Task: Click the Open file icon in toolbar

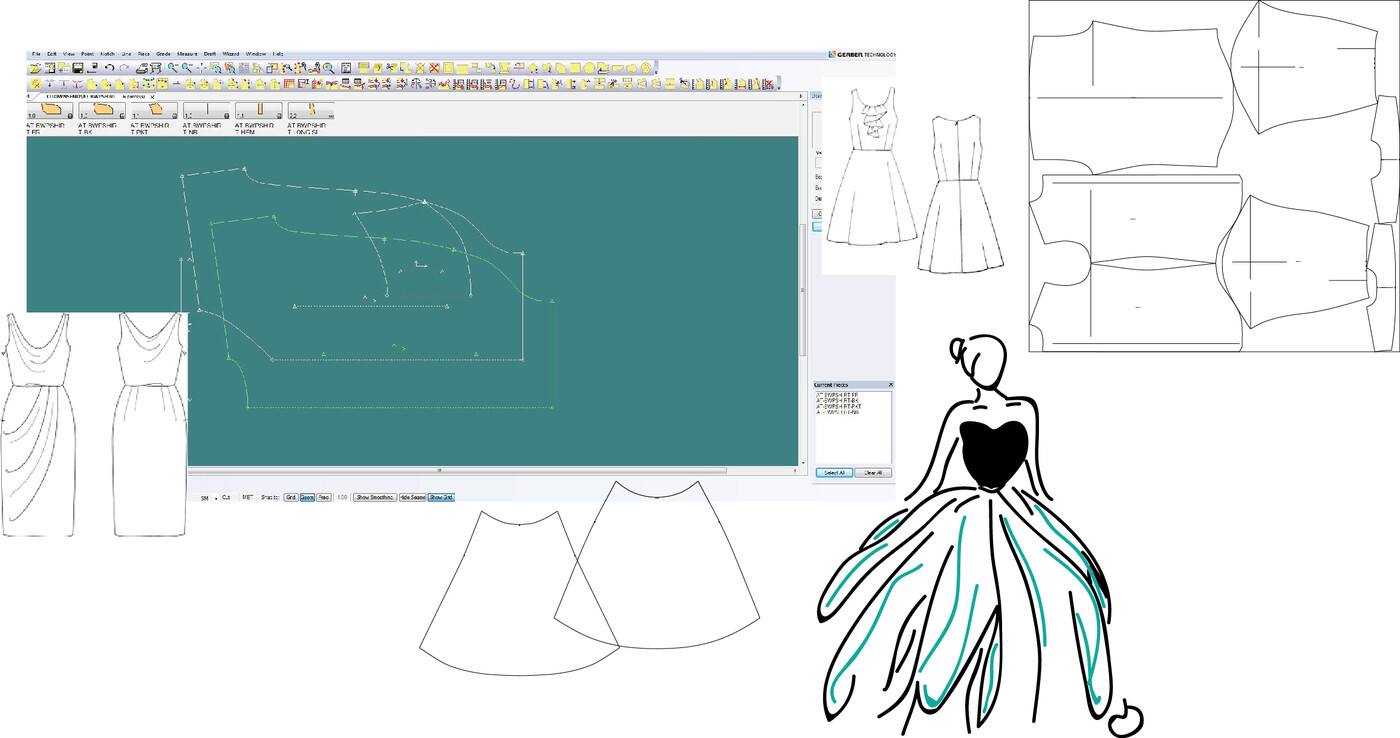Action: [34, 68]
